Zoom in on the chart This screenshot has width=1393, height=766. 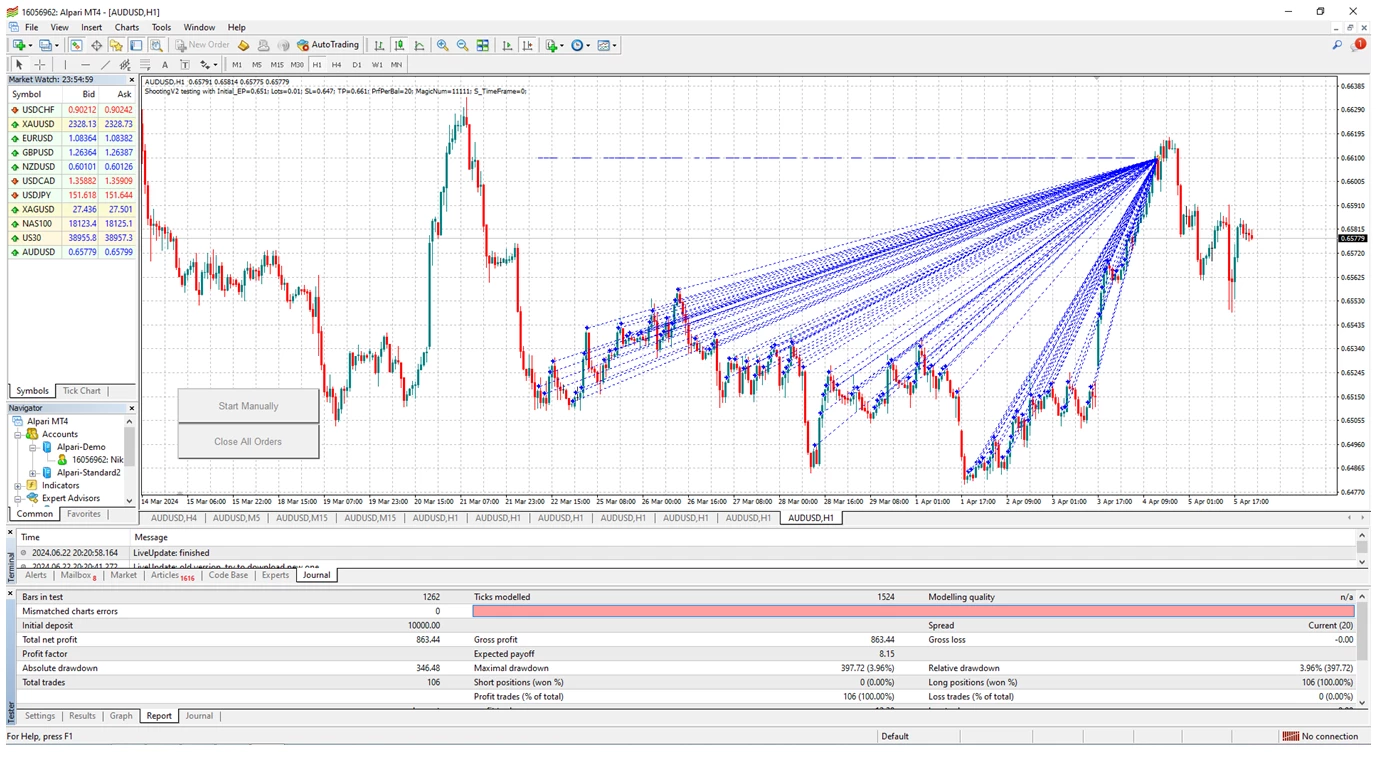pyautogui.click(x=443, y=45)
